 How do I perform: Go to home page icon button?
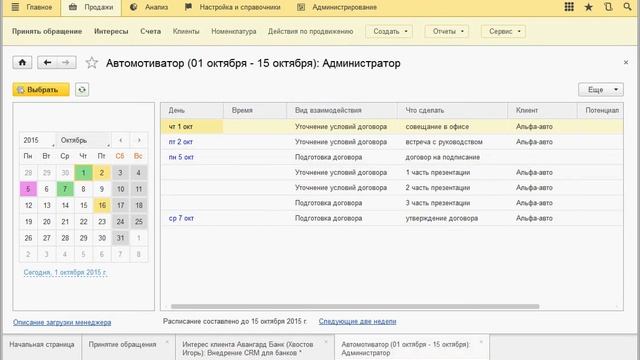click(22, 62)
